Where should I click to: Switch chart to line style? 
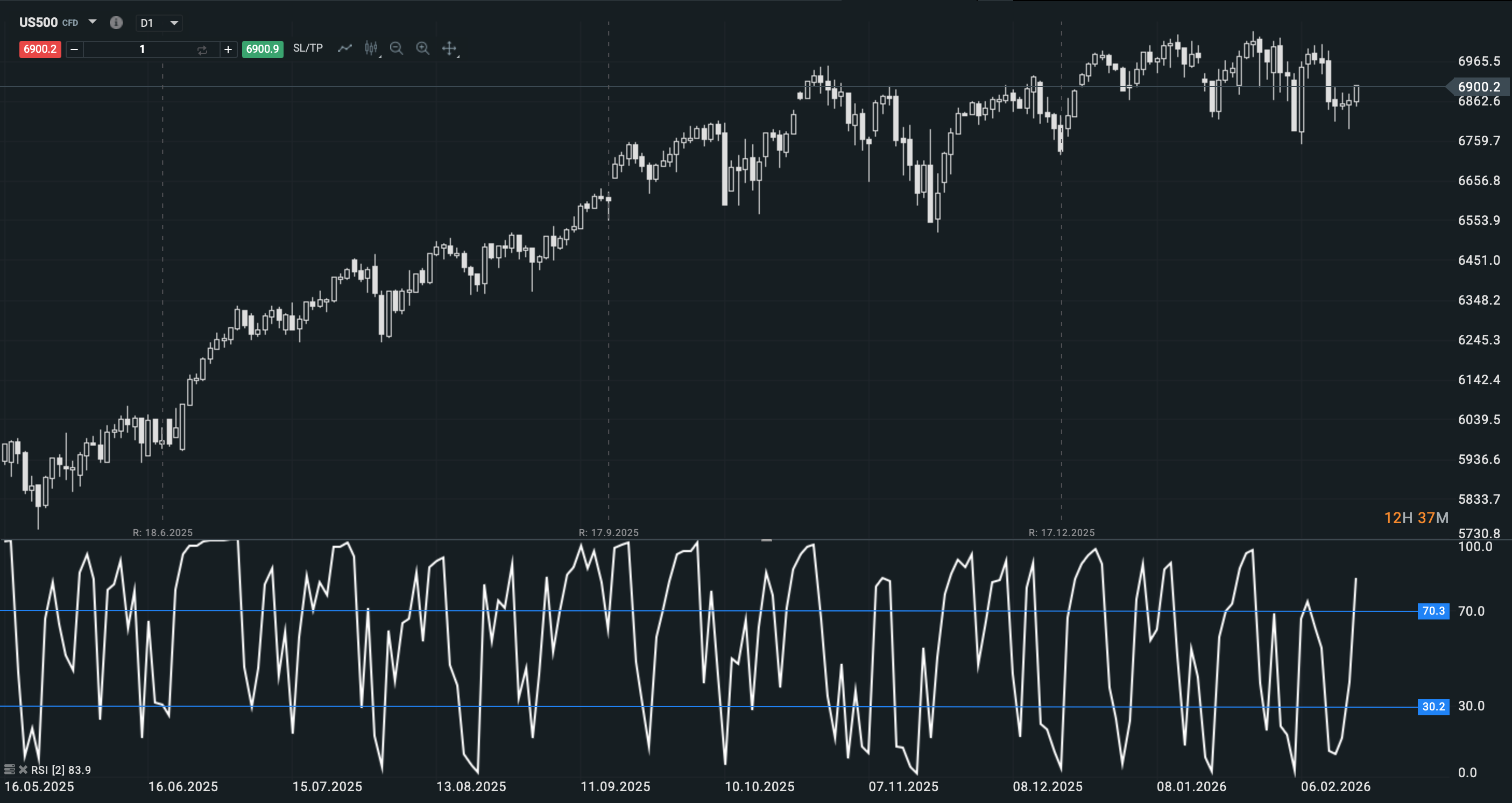(x=345, y=49)
